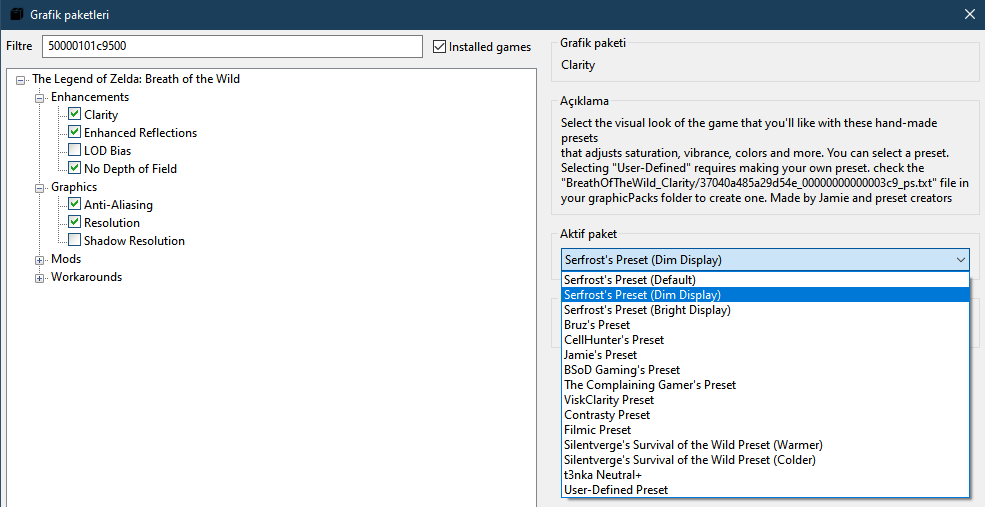
Task: Click the Açıklama description text
Action: pyautogui.click(x=765, y=160)
